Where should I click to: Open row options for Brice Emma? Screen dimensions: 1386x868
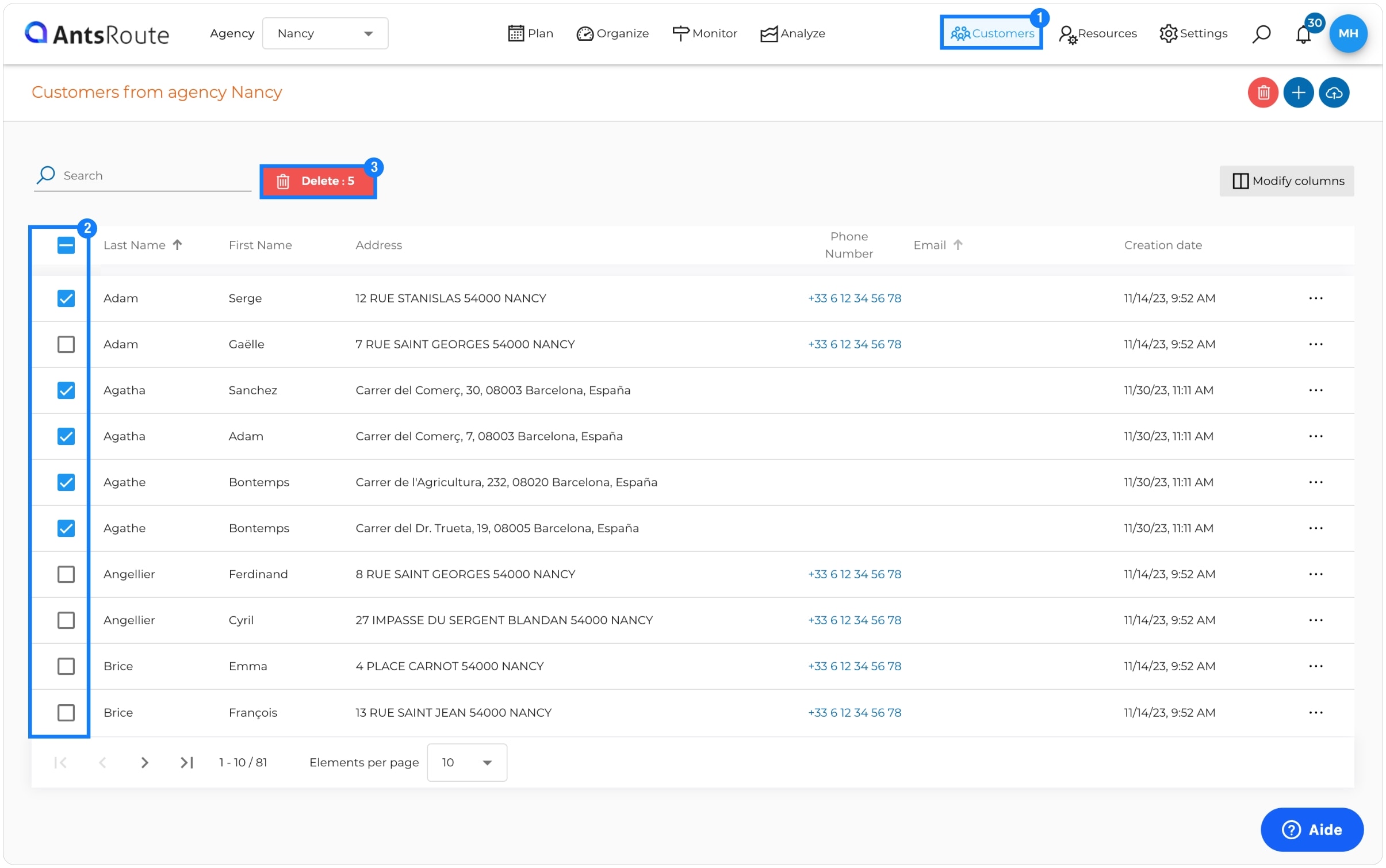click(1315, 666)
